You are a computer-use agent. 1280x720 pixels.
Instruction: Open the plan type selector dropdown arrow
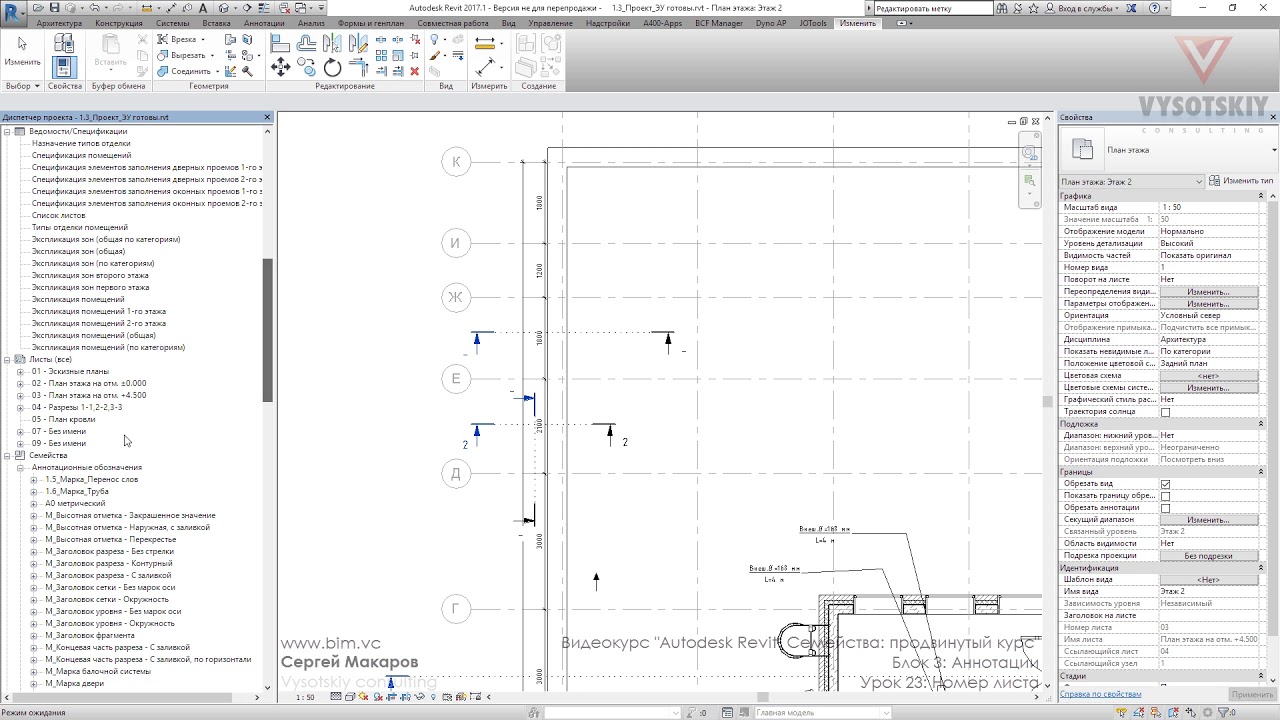[1274, 150]
